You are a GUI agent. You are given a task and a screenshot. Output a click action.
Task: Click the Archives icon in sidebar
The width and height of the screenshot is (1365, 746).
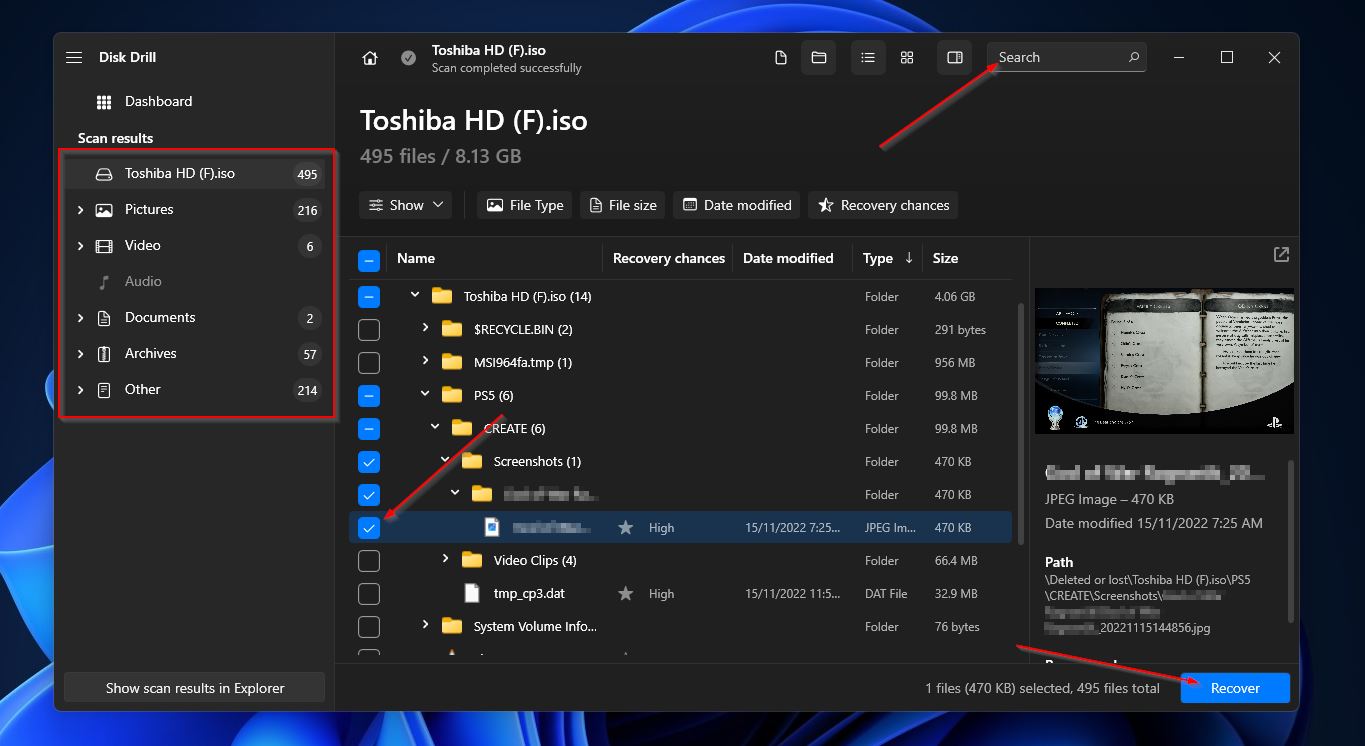(104, 354)
